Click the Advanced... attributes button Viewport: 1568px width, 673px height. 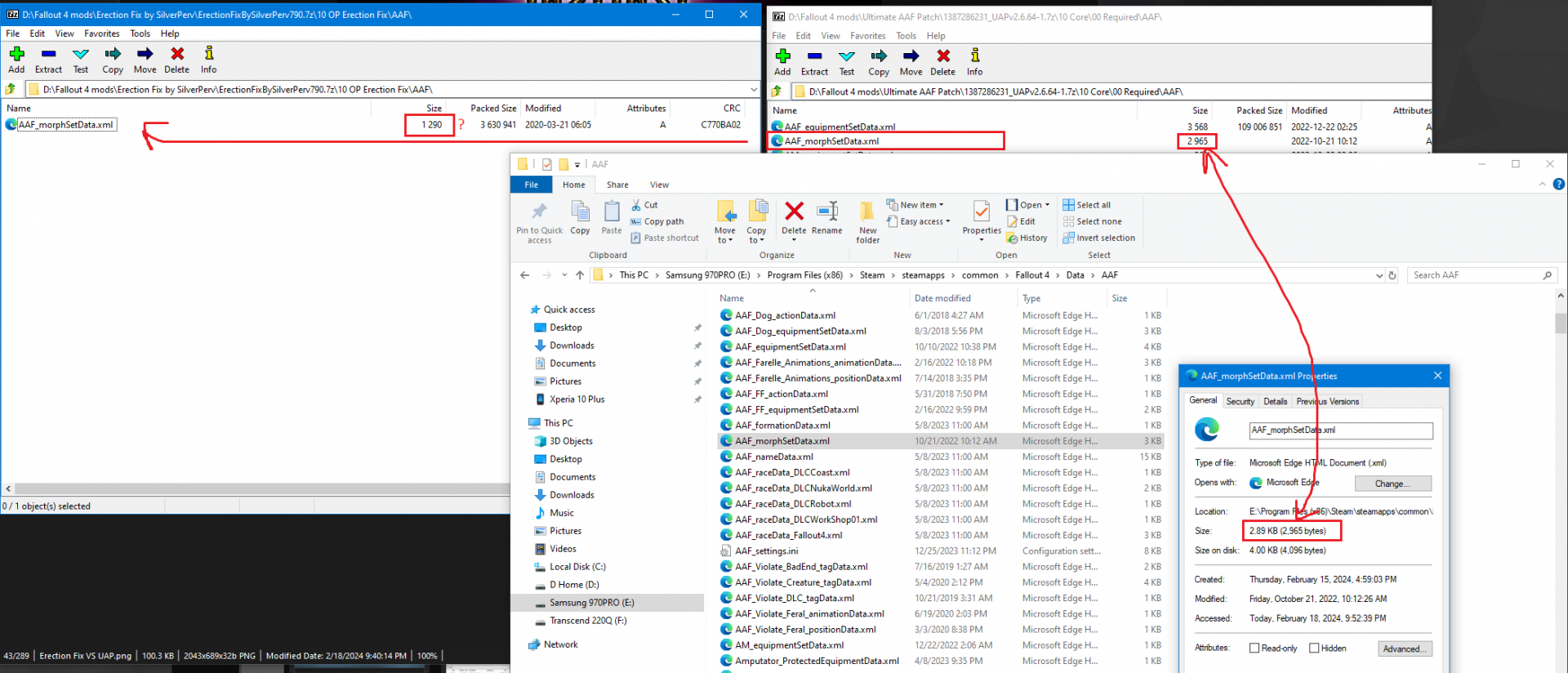pos(1405,649)
